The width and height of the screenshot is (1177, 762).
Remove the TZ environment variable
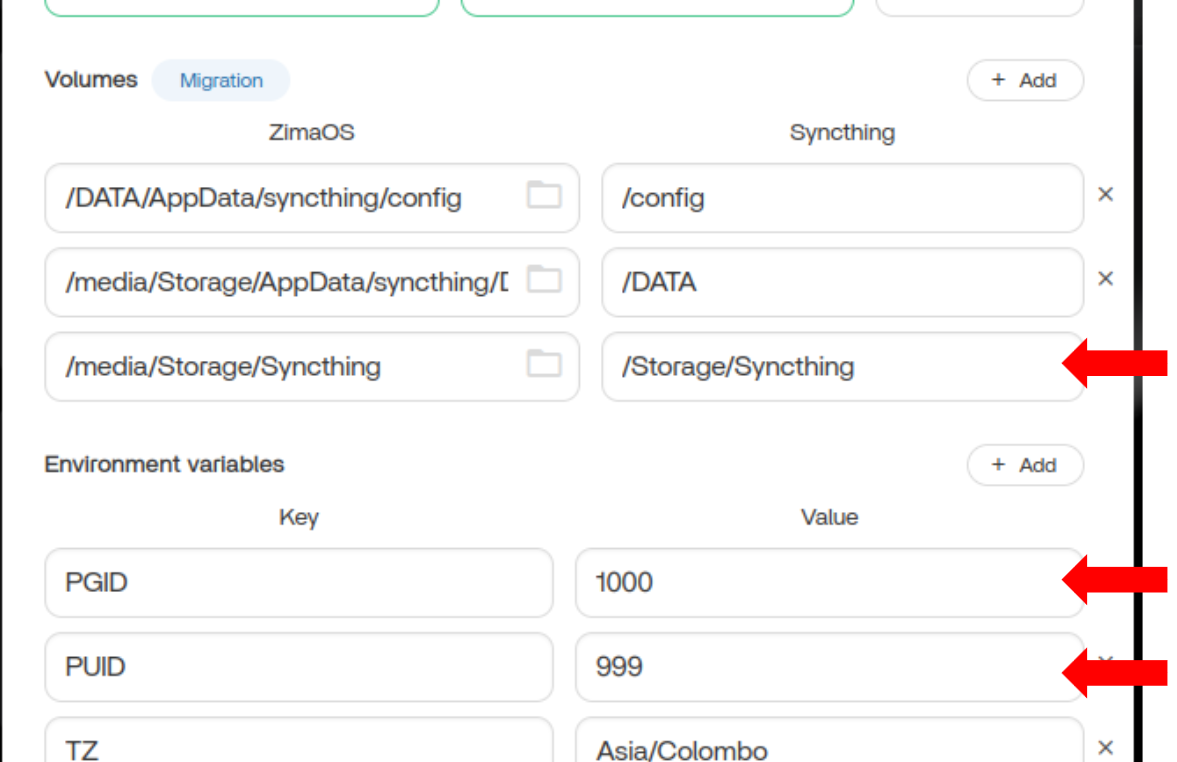coord(1105,747)
